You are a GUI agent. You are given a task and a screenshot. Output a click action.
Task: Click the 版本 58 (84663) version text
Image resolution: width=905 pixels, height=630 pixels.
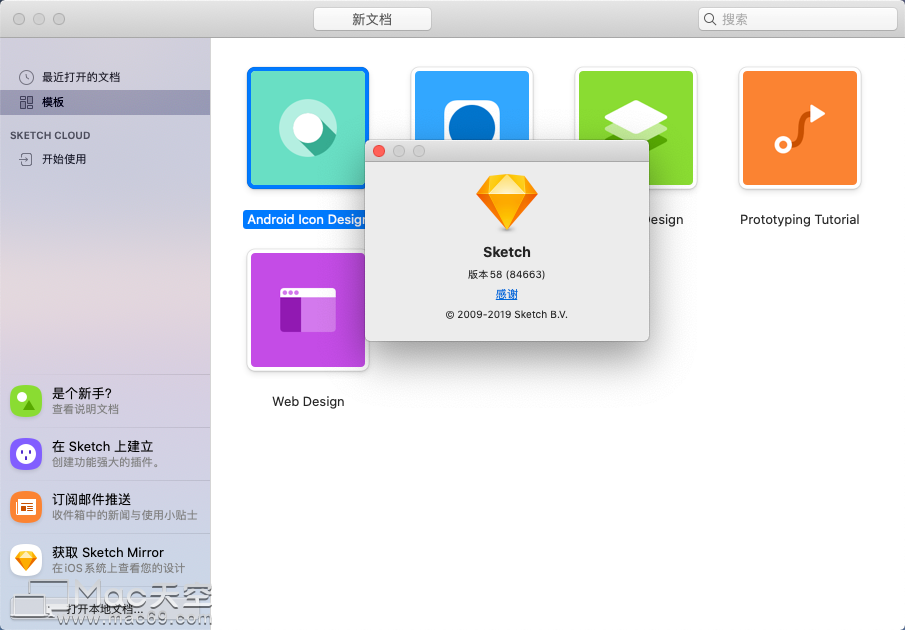coord(506,275)
